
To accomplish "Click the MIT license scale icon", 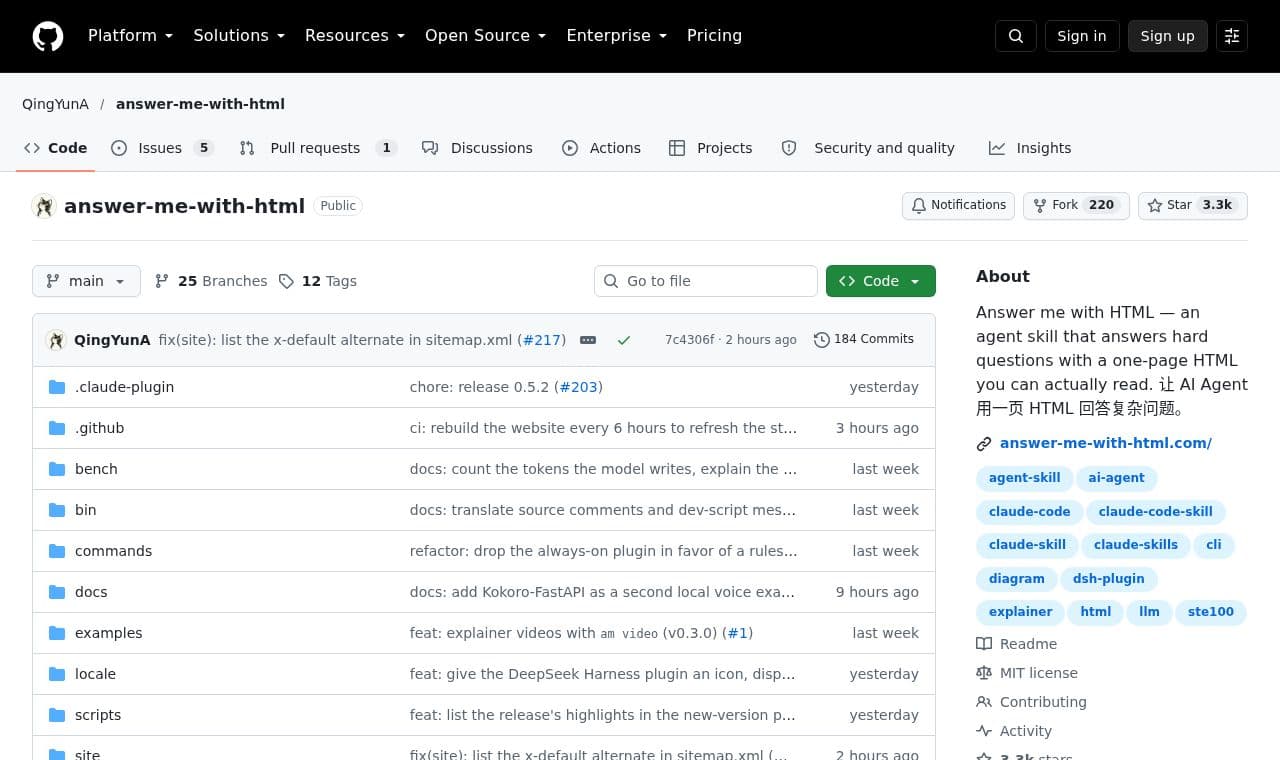I will point(984,673).
